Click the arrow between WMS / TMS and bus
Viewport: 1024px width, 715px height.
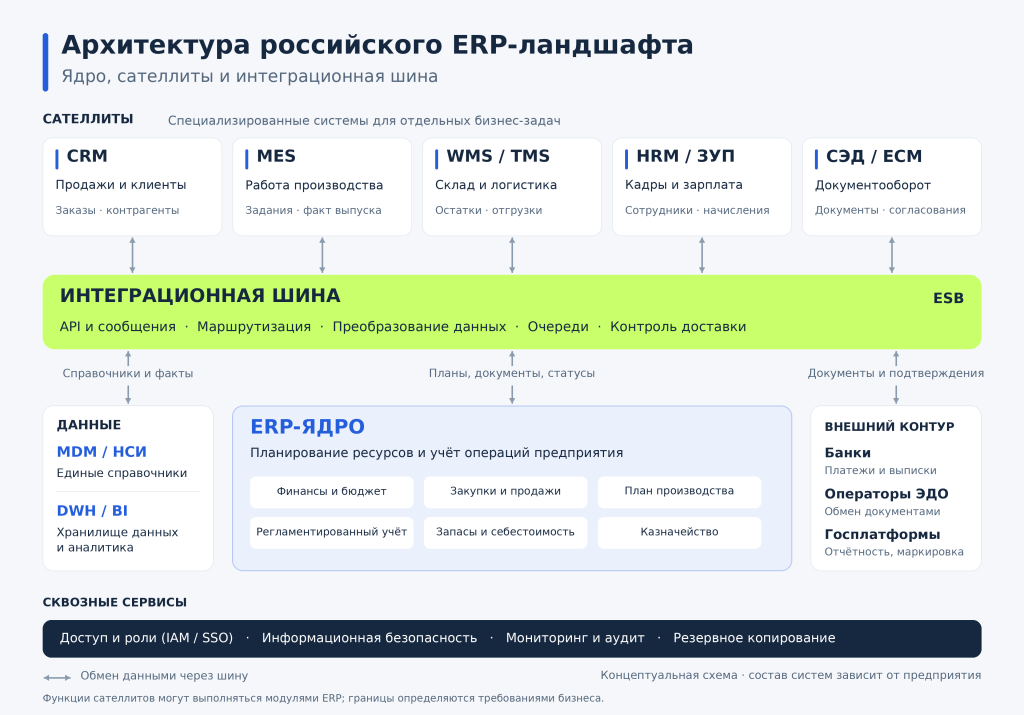512,255
